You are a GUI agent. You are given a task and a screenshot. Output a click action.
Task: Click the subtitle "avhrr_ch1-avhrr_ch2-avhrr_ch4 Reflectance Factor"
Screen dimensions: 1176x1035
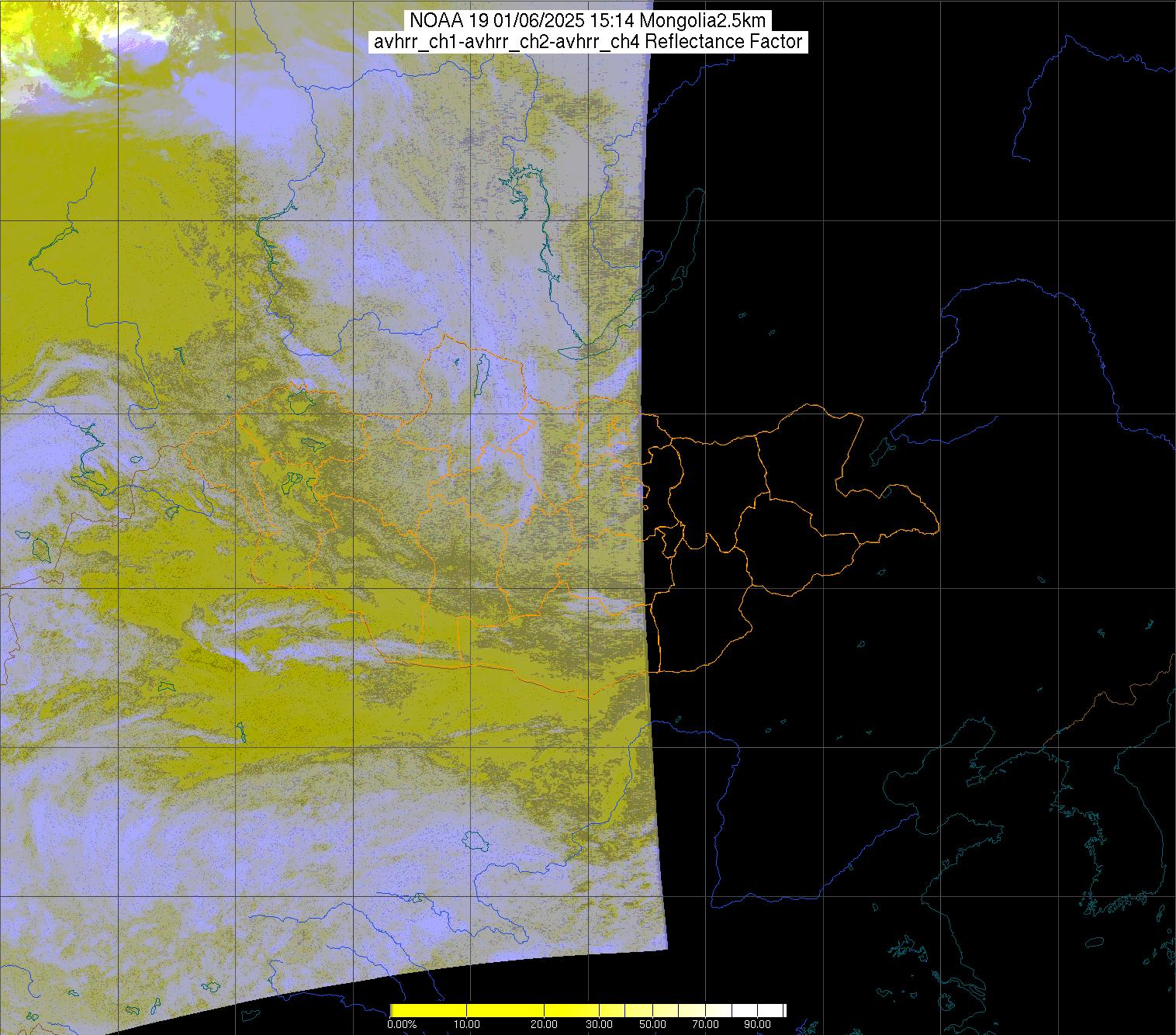[587, 42]
